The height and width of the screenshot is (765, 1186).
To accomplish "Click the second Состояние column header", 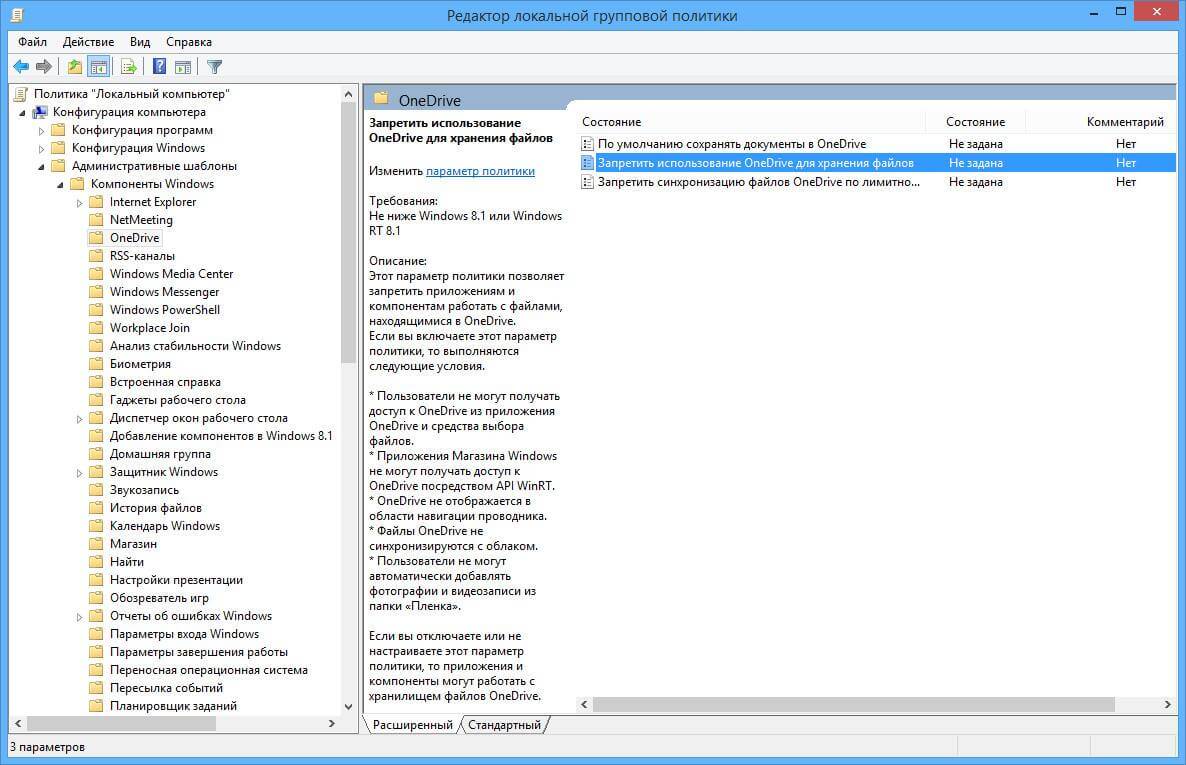I will click(976, 122).
